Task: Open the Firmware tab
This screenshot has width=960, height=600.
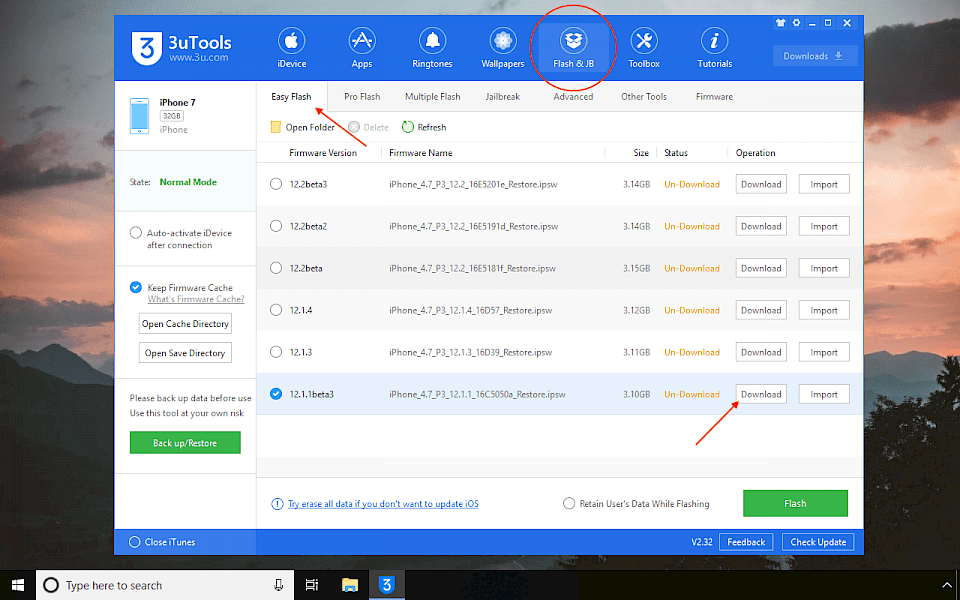Action: click(x=714, y=97)
